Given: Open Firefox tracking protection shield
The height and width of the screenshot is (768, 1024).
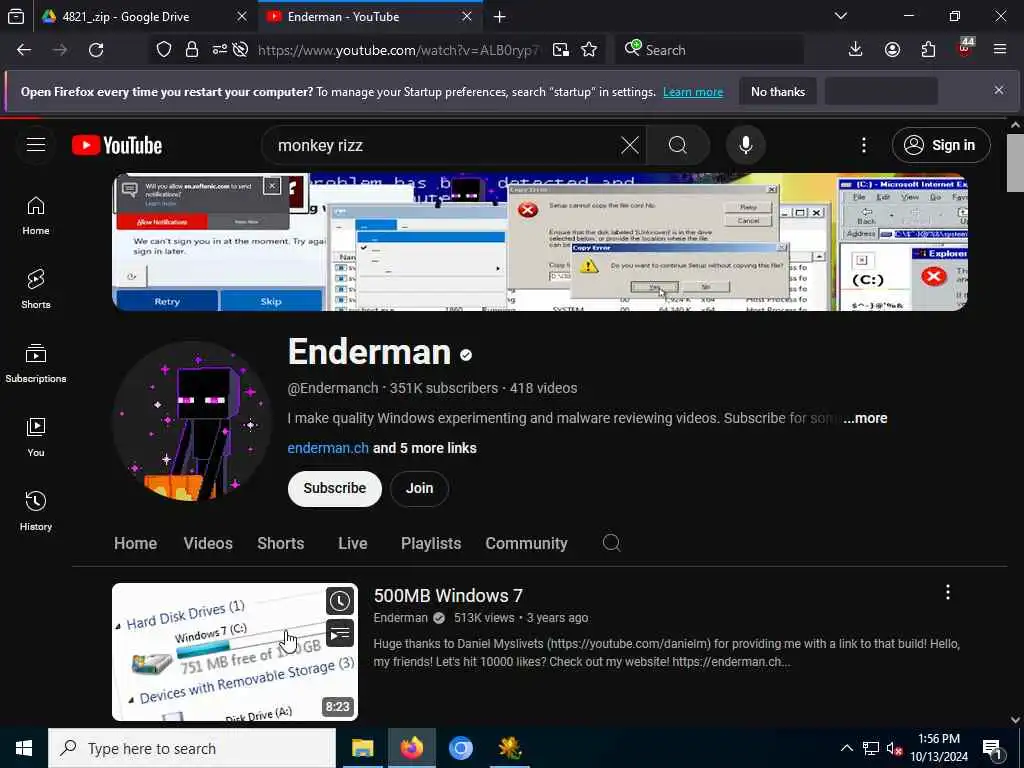Looking at the screenshot, I should (164, 50).
